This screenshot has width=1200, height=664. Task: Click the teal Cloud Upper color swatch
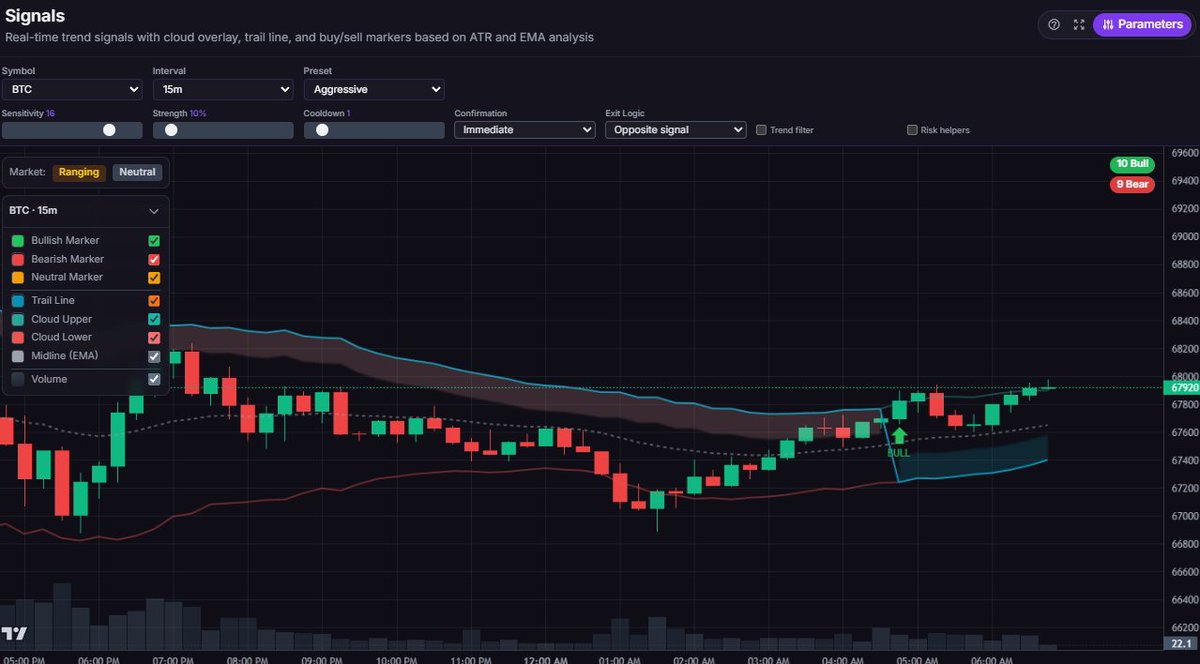(17, 318)
